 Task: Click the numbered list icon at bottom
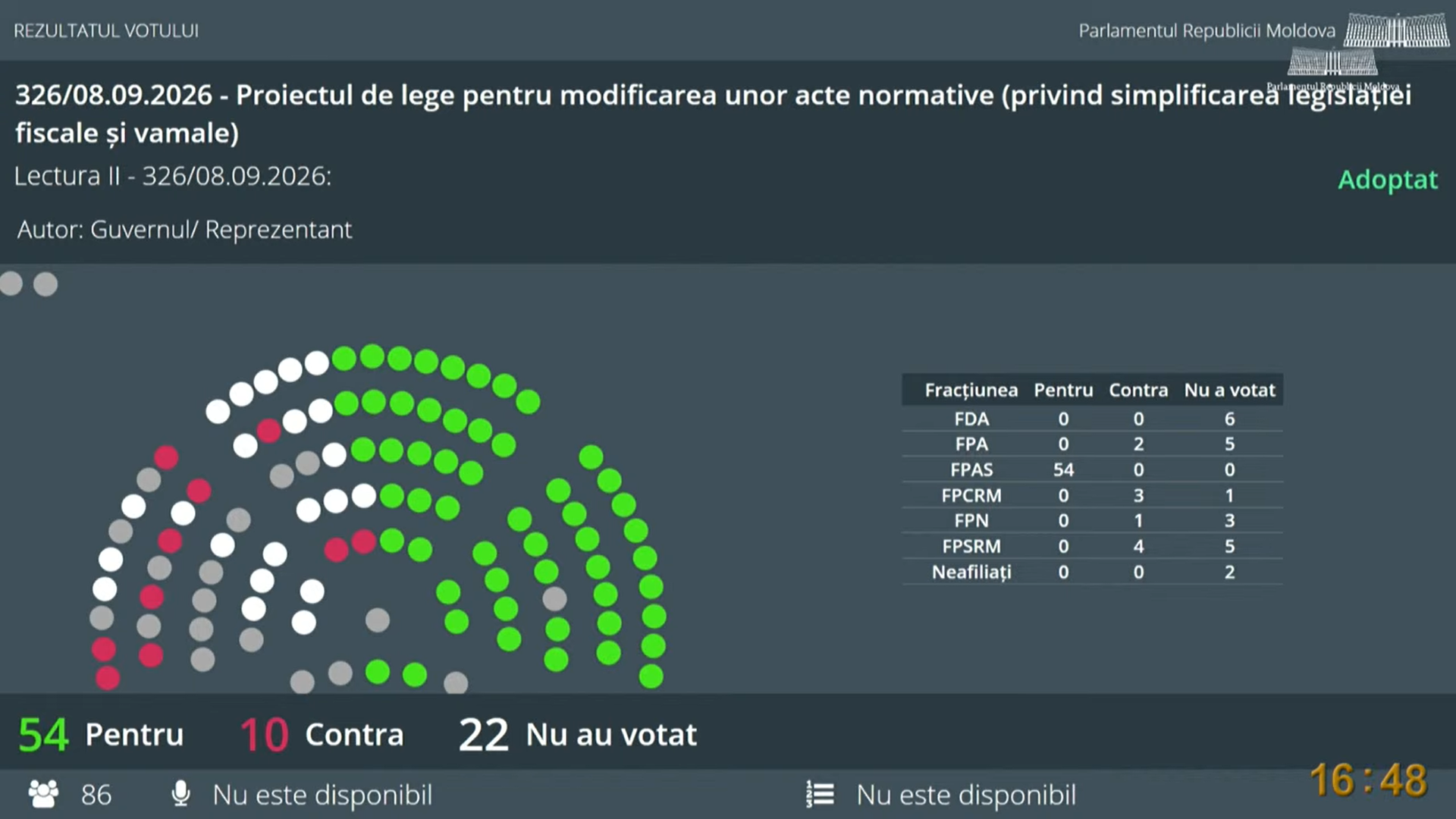(x=820, y=794)
